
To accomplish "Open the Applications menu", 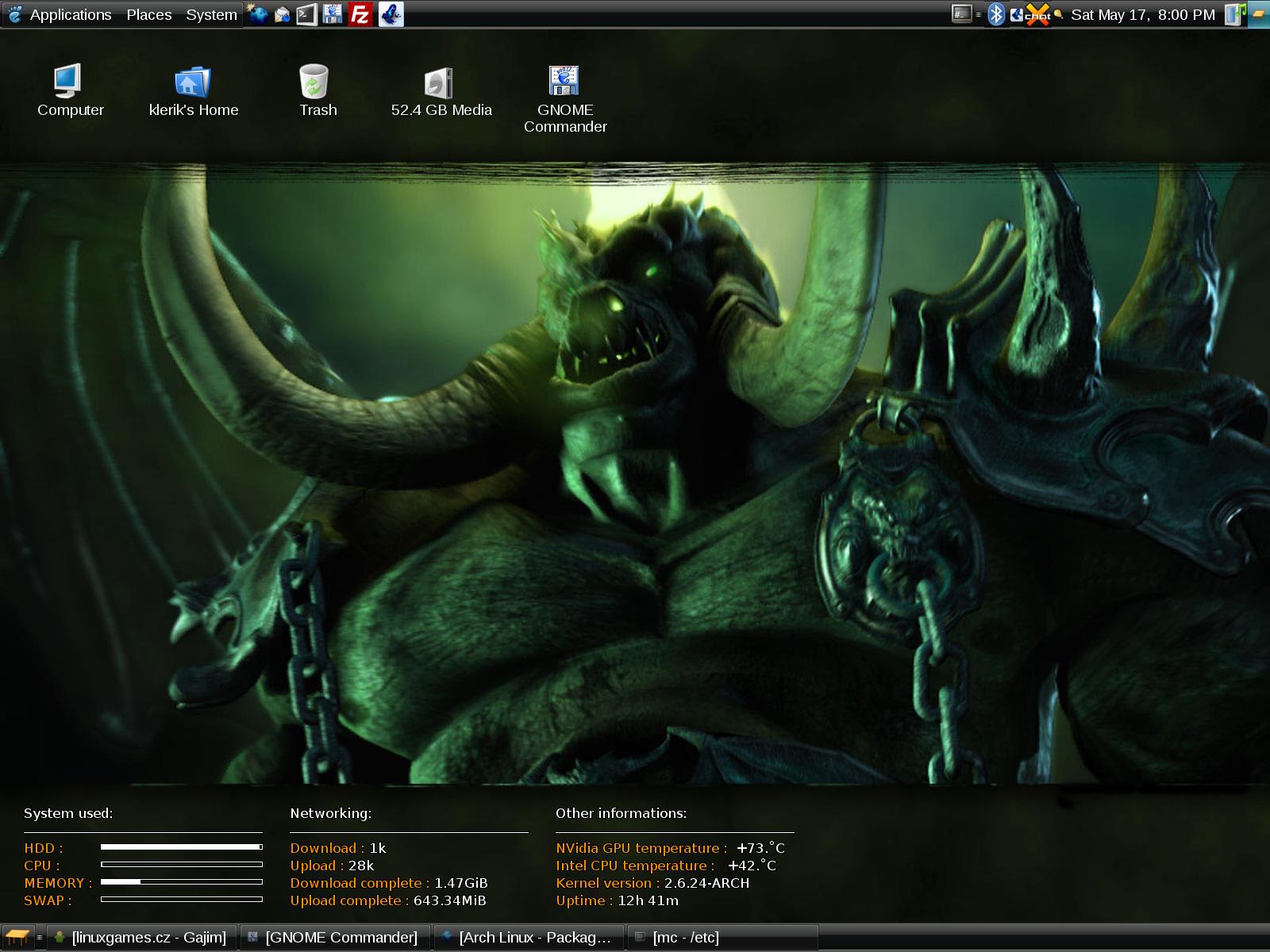I will click(x=70, y=14).
